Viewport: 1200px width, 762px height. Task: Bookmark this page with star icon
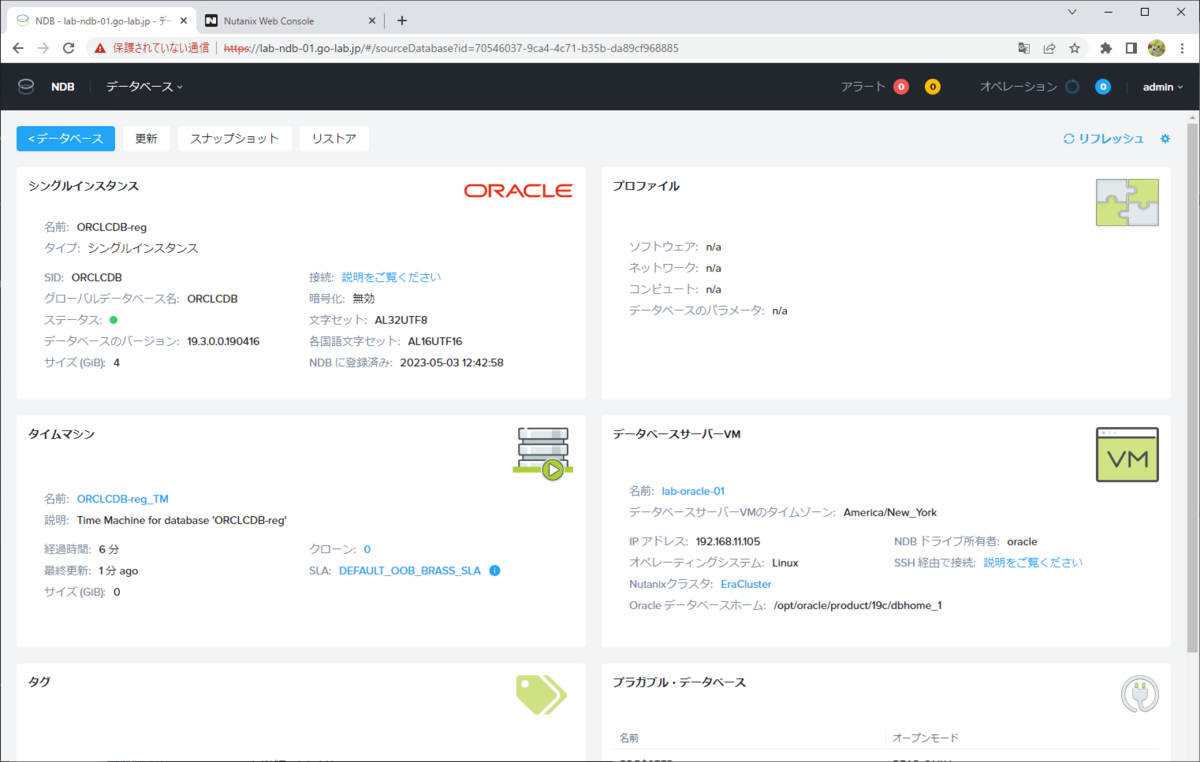[x=1075, y=47]
